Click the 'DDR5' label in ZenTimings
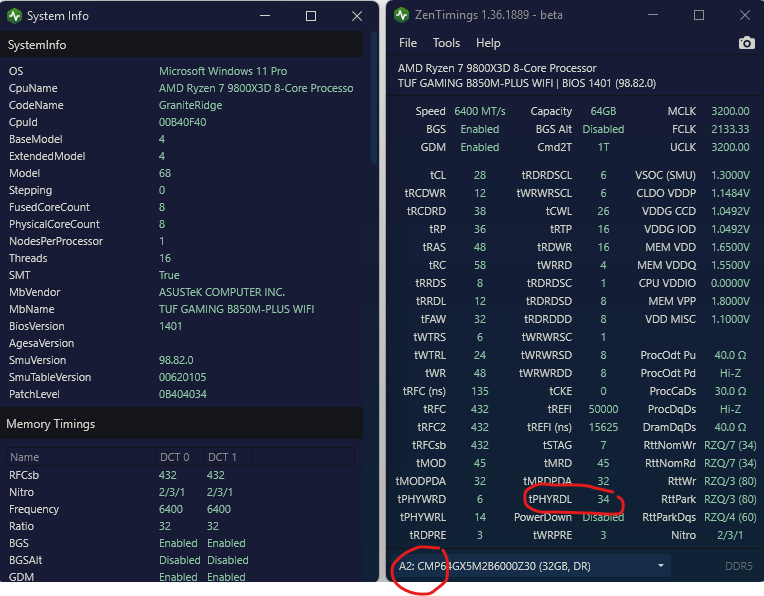Viewport: 764px width, 596px height. tap(739, 566)
